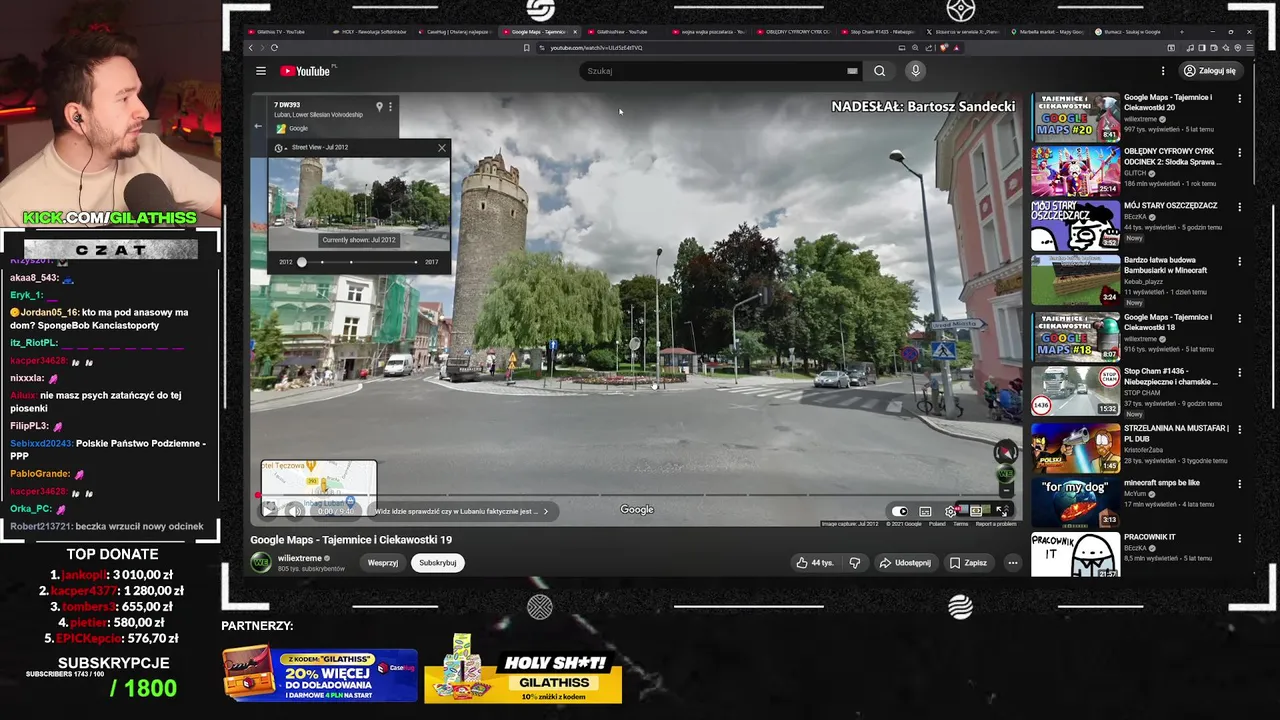Click the Zaloguj się sign-in button
The image size is (1280, 720).
(1210, 71)
